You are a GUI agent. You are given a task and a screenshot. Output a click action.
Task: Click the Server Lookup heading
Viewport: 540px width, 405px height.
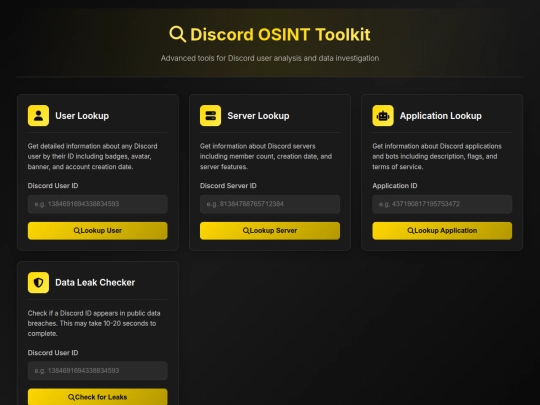click(258, 116)
